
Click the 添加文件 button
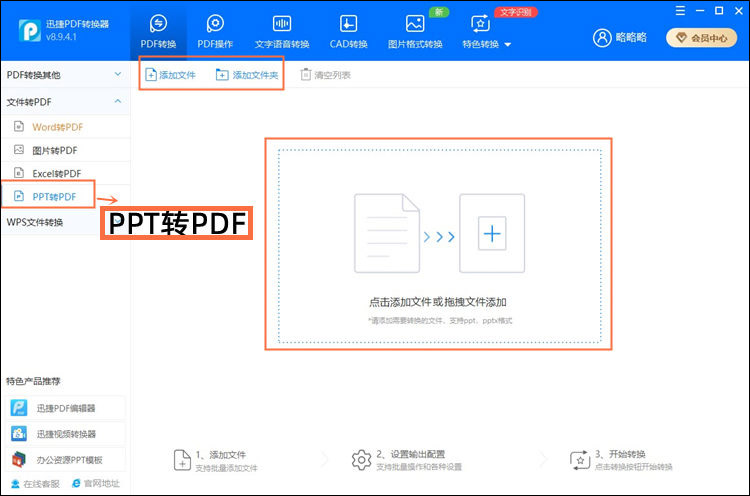click(x=170, y=75)
